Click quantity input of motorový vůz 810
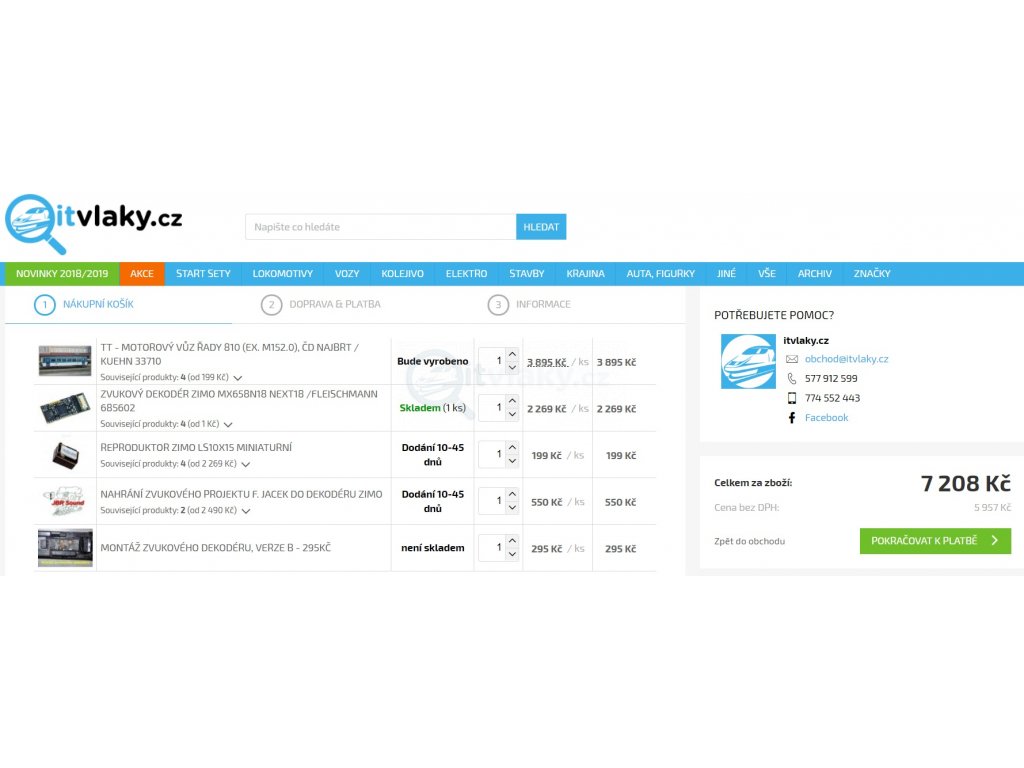The width and height of the screenshot is (1024, 768). tap(492, 361)
